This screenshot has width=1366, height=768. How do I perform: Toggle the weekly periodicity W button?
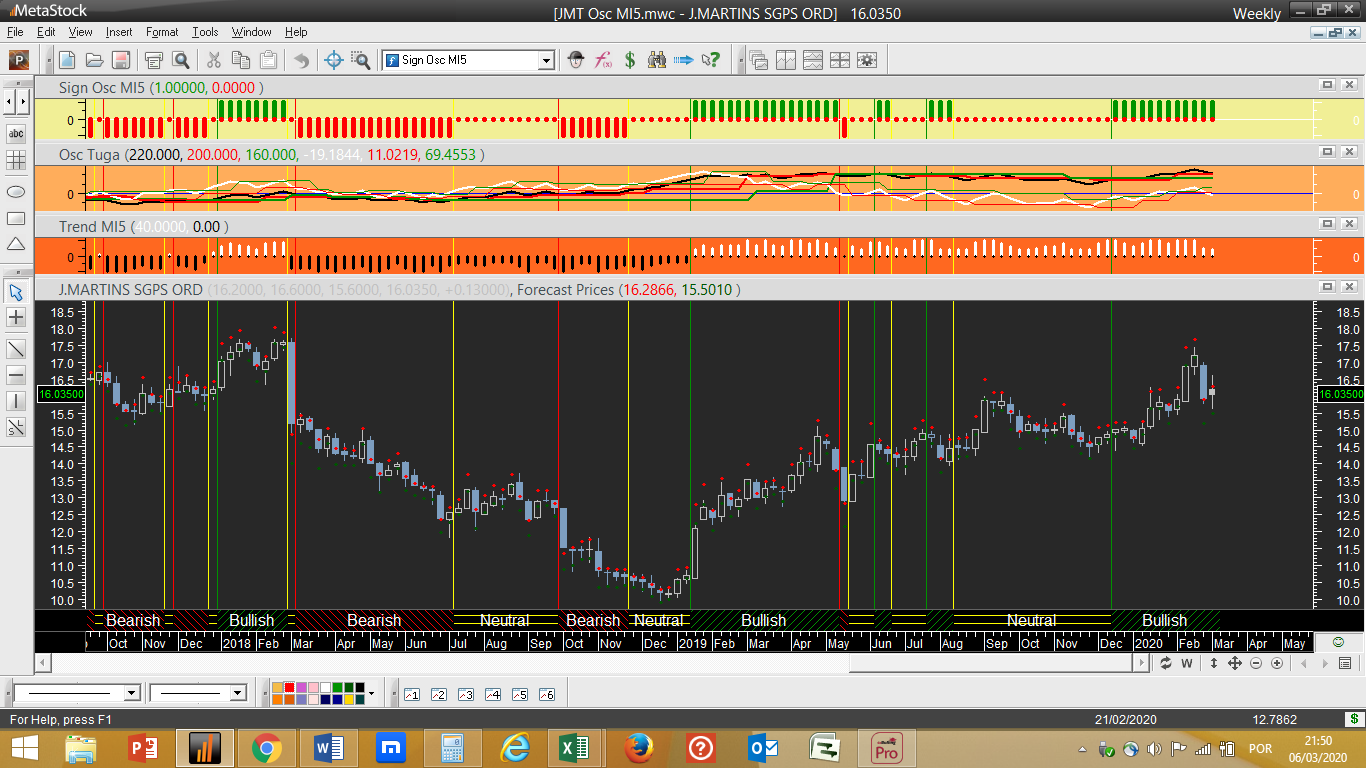(1187, 664)
